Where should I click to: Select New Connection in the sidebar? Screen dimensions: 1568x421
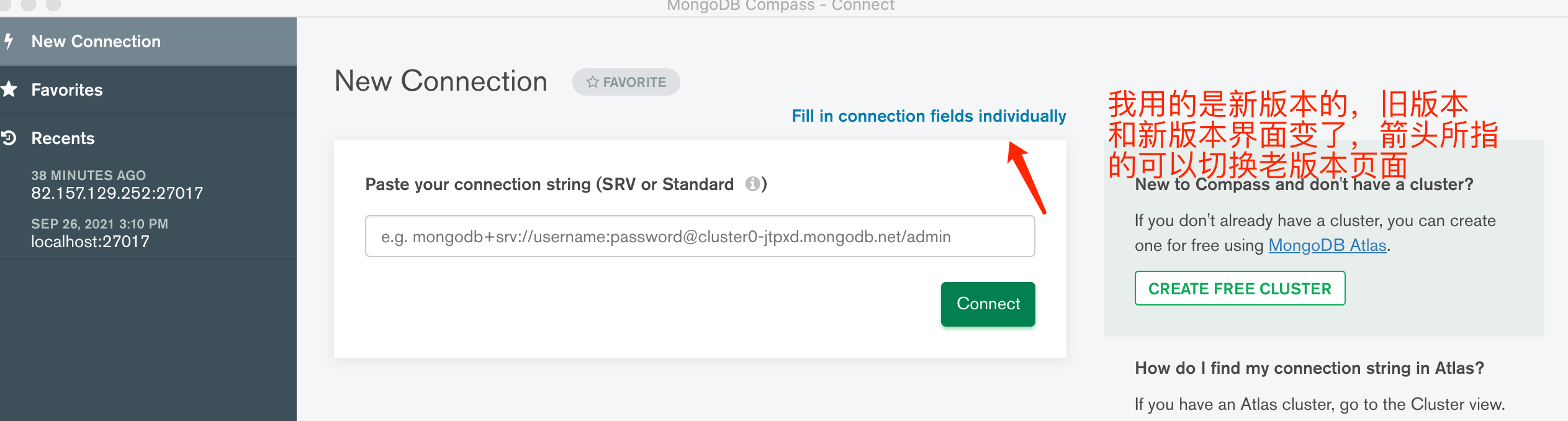(96, 41)
